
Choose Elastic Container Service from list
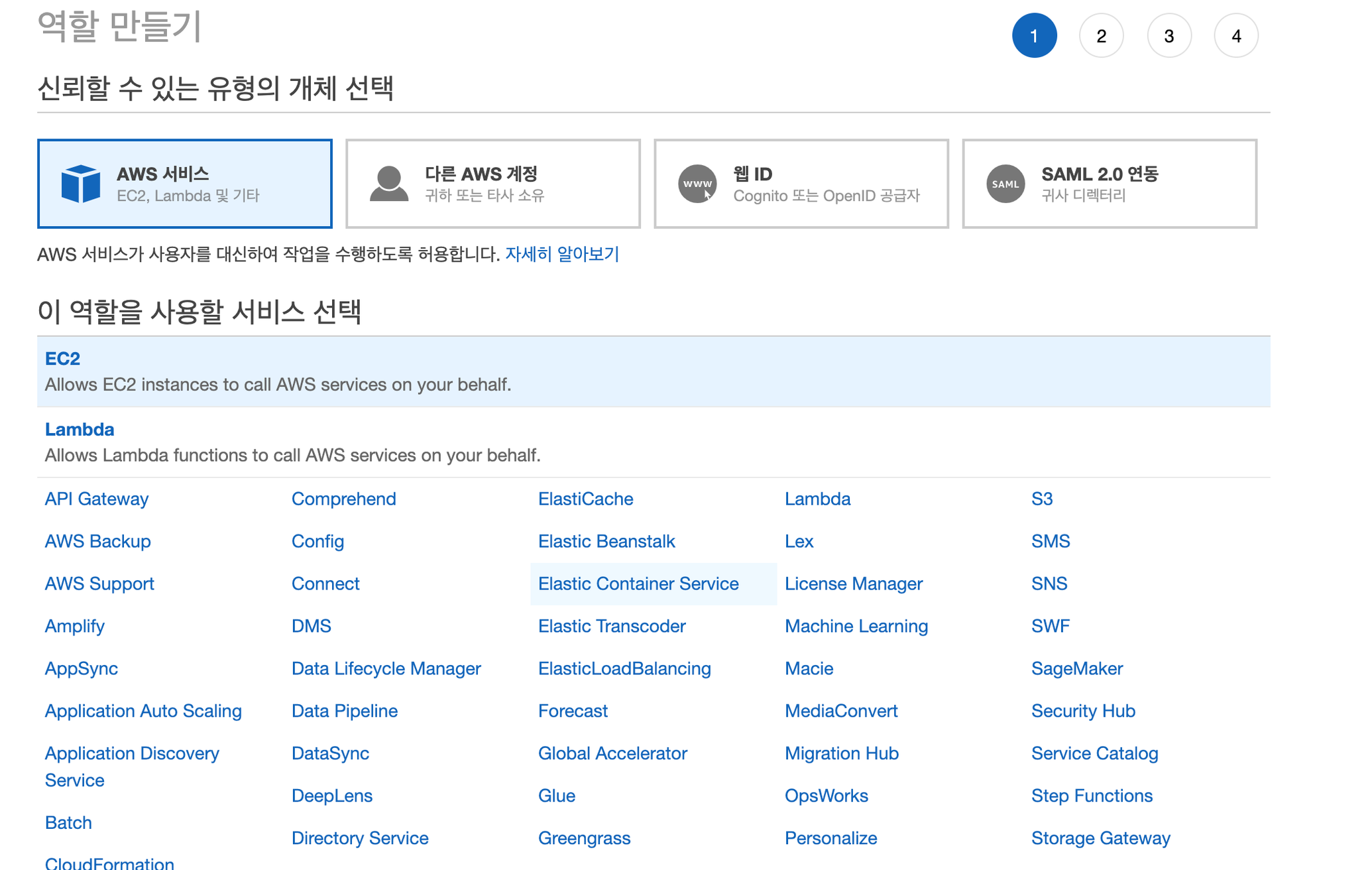tap(638, 584)
